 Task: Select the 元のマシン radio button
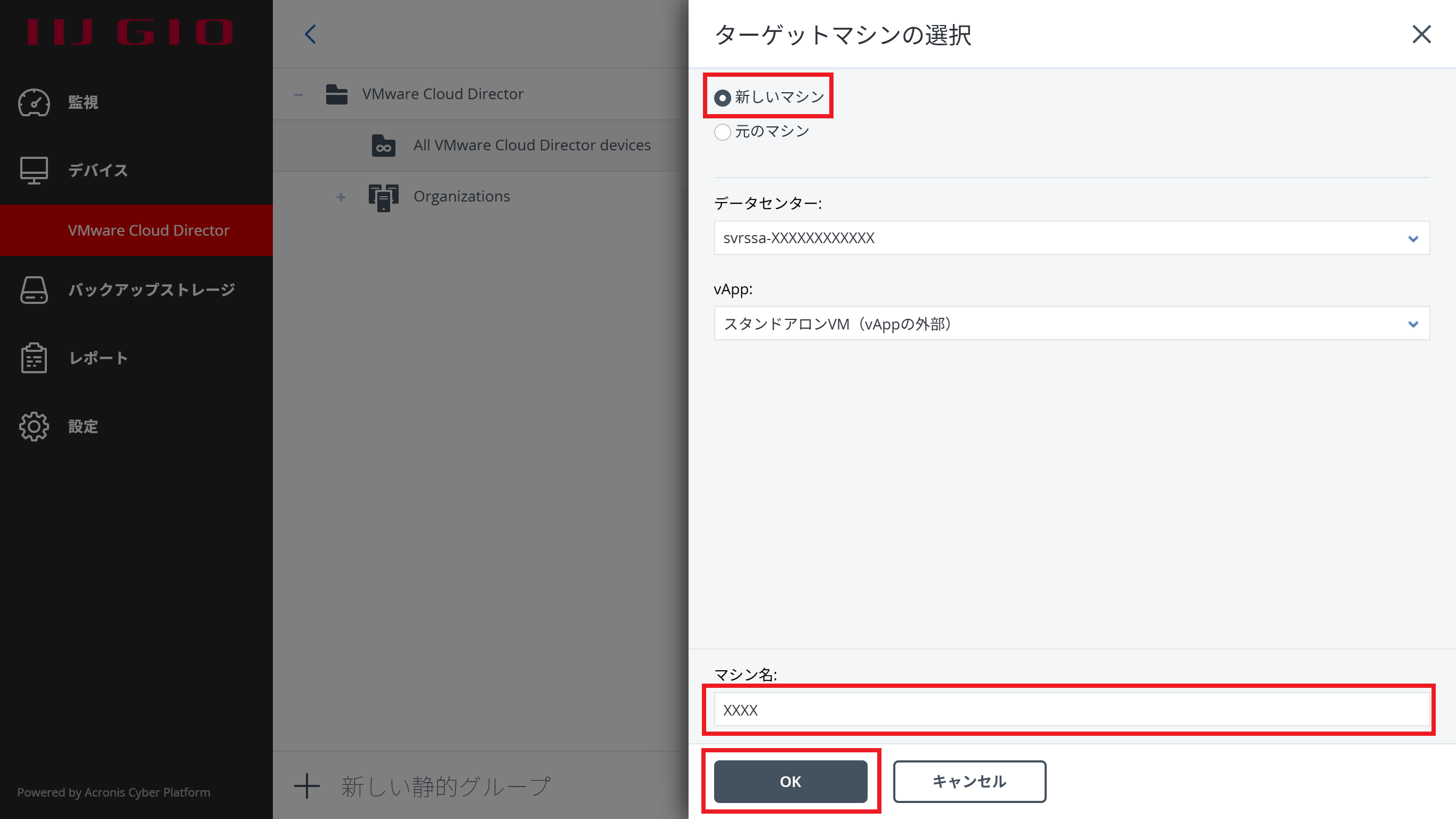point(722,132)
